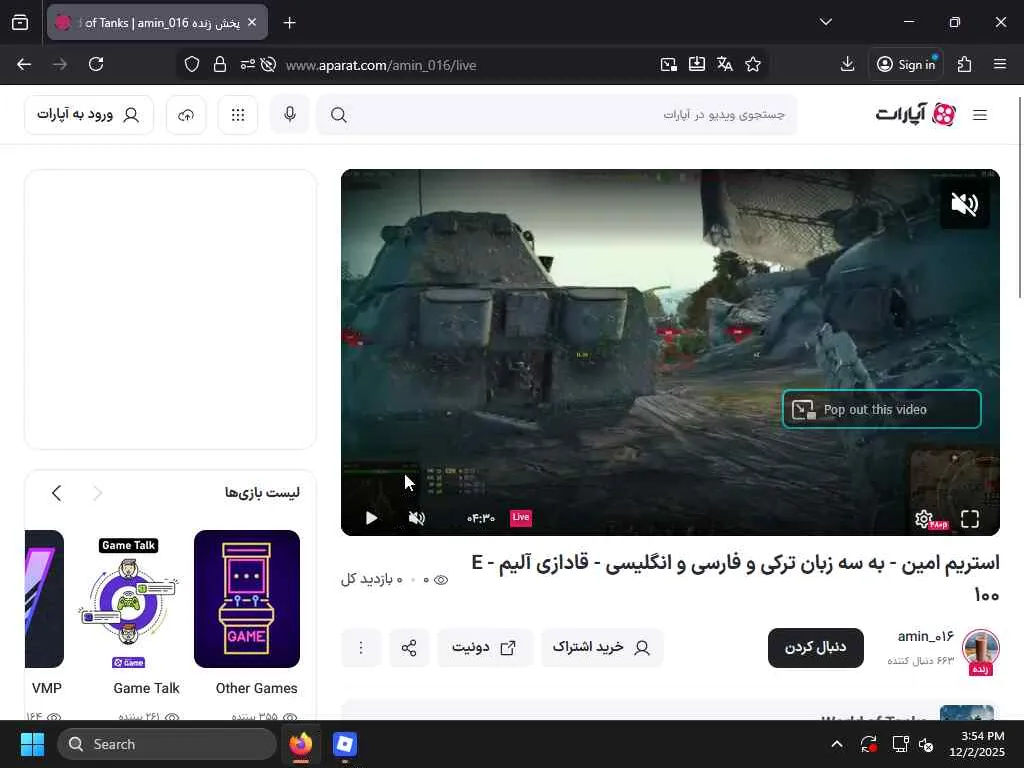Click the Other Games label

point(256,688)
